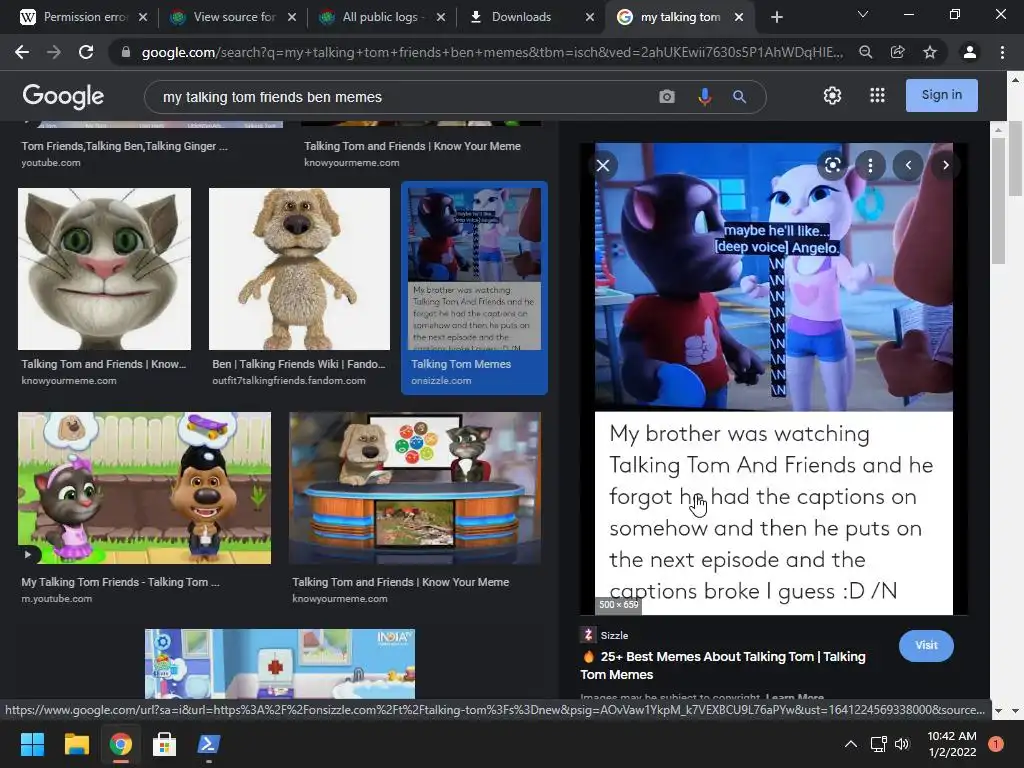The height and width of the screenshot is (768, 1024).
Task: Open the notification badge in the tray
Action: [996, 744]
